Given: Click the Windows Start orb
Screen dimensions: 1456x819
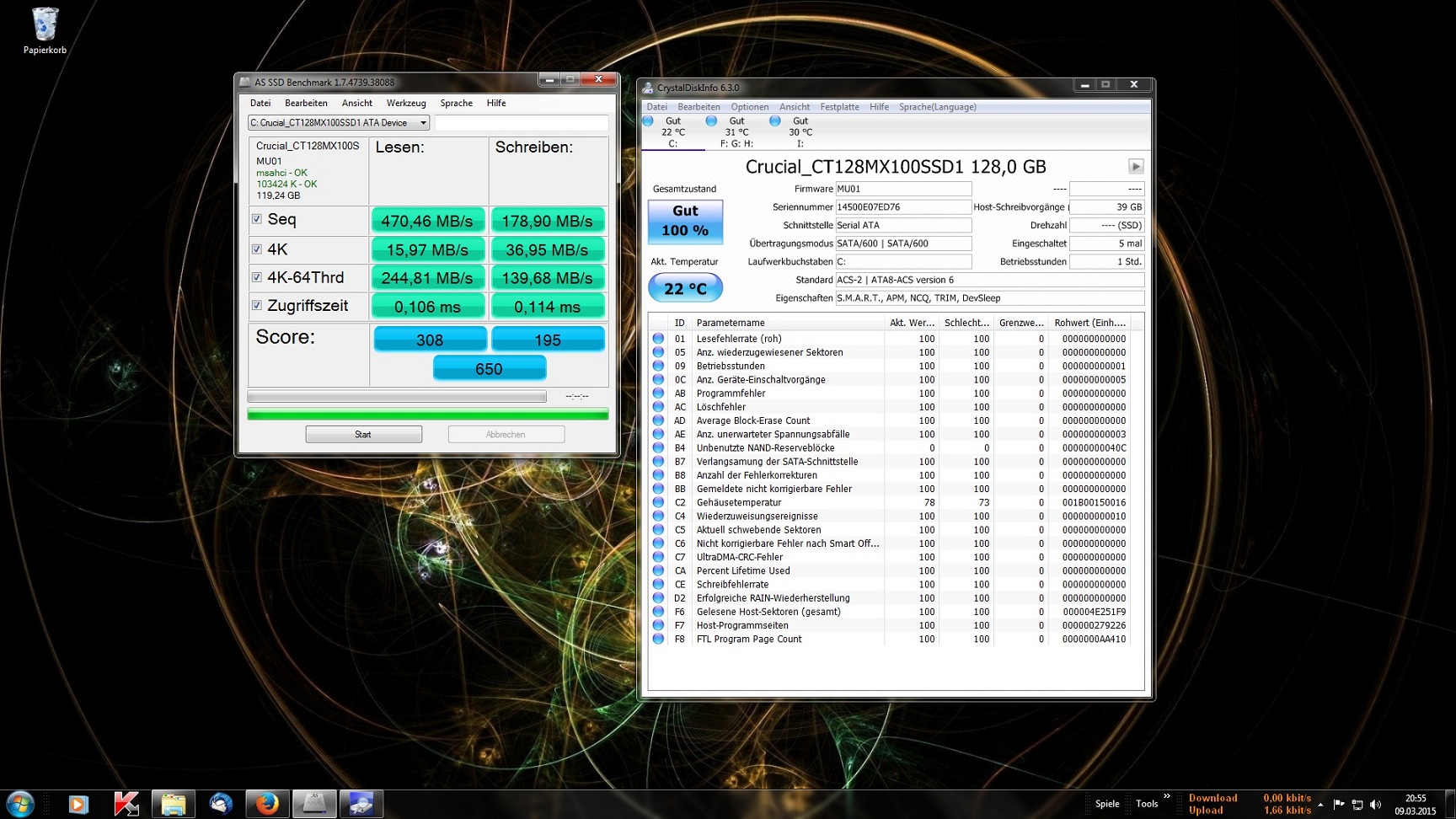Looking at the screenshot, I should (x=19, y=804).
